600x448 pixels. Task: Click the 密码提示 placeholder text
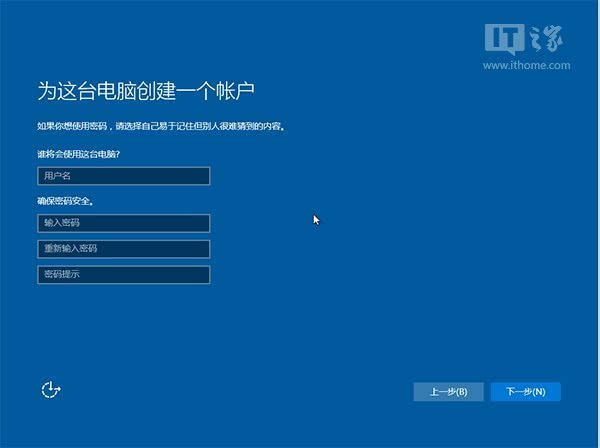click(x=61, y=274)
